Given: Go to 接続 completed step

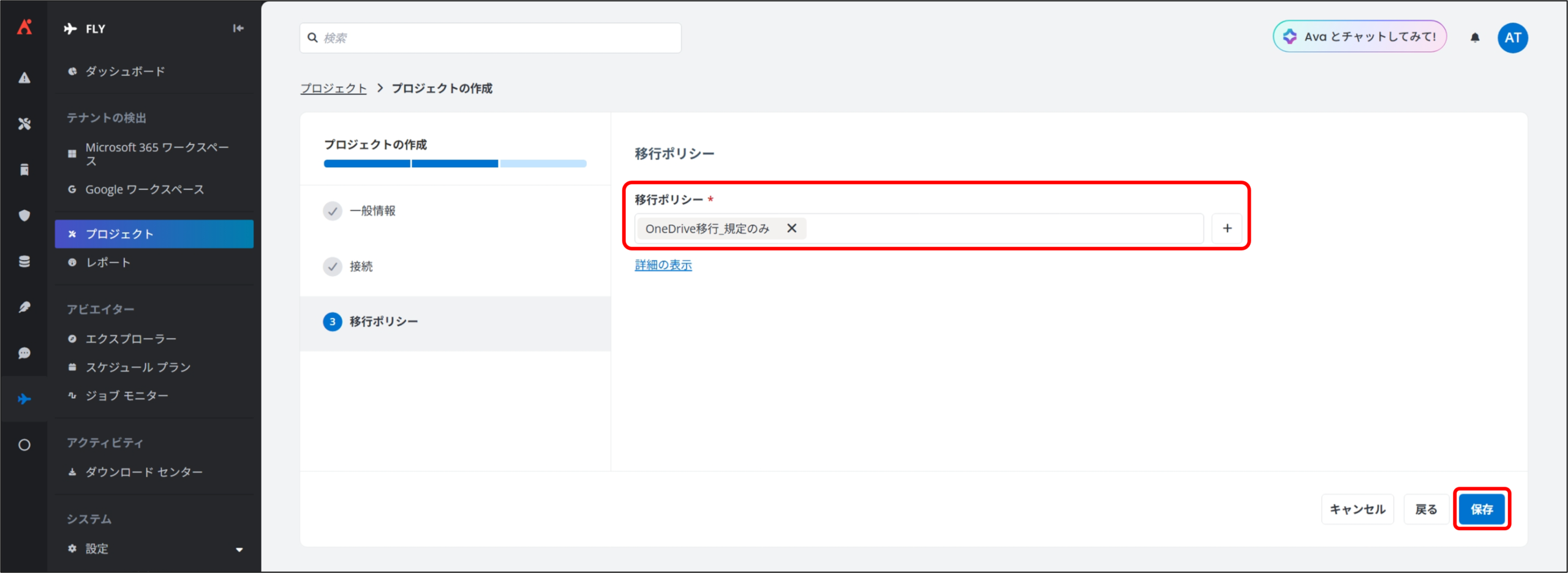Looking at the screenshot, I should [x=361, y=266].
